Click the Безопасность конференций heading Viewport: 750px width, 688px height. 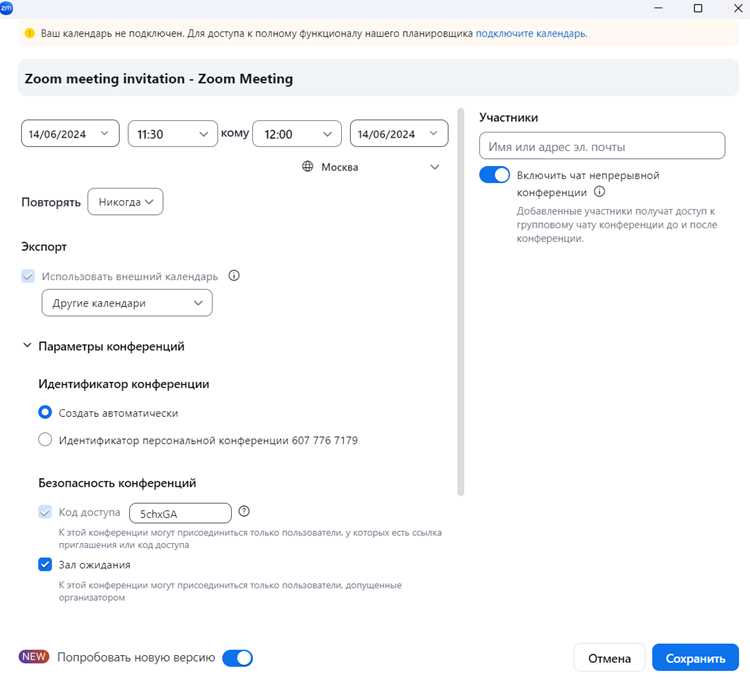click(117, 483)
